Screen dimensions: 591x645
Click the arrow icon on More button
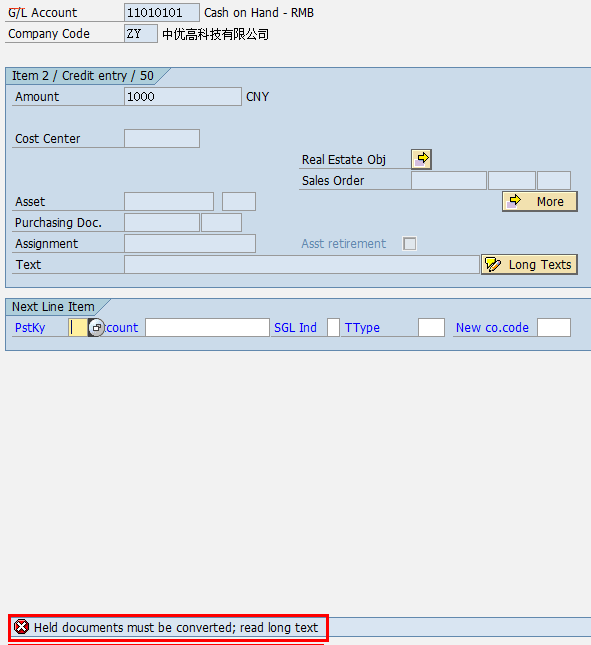(x=515, y=201)
